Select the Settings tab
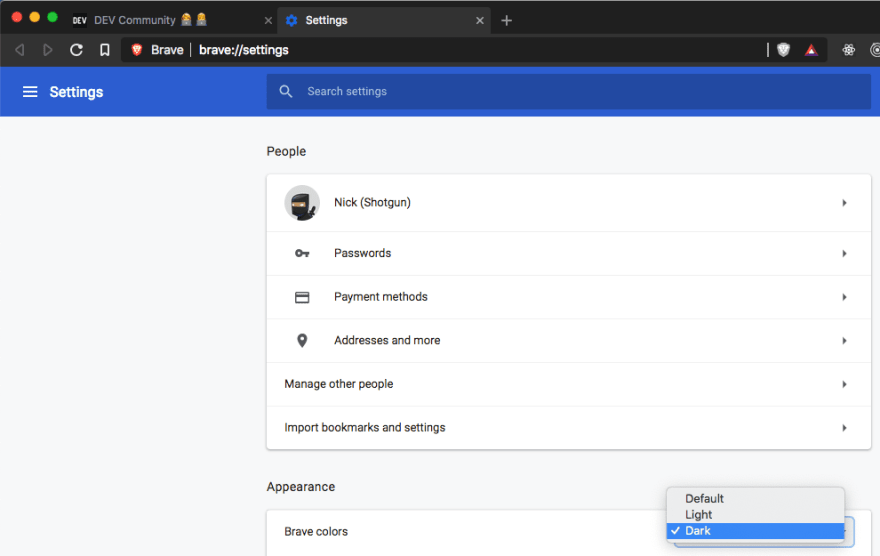The height and width of the screenshot is (556, 880). [384, 20]
